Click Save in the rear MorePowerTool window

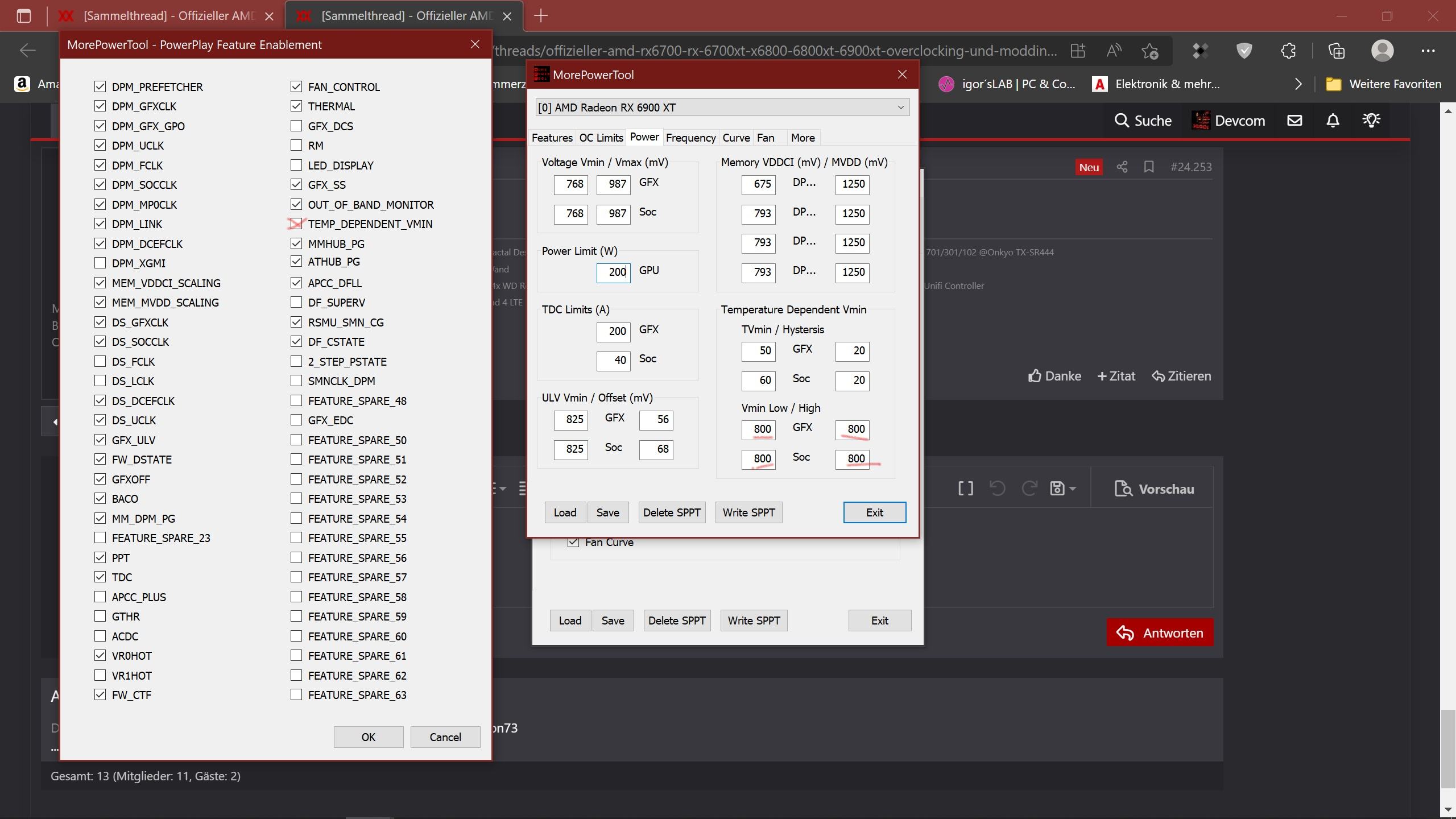pos(613,621)
